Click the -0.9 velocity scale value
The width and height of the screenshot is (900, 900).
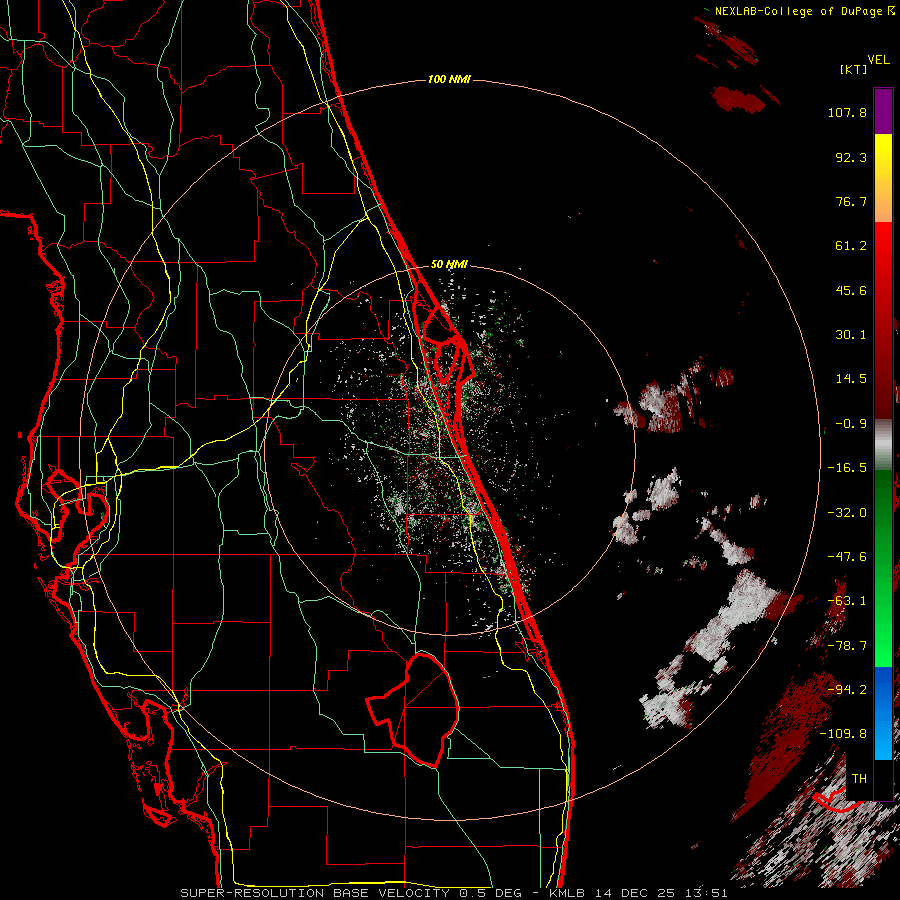(x=851, y=424)
